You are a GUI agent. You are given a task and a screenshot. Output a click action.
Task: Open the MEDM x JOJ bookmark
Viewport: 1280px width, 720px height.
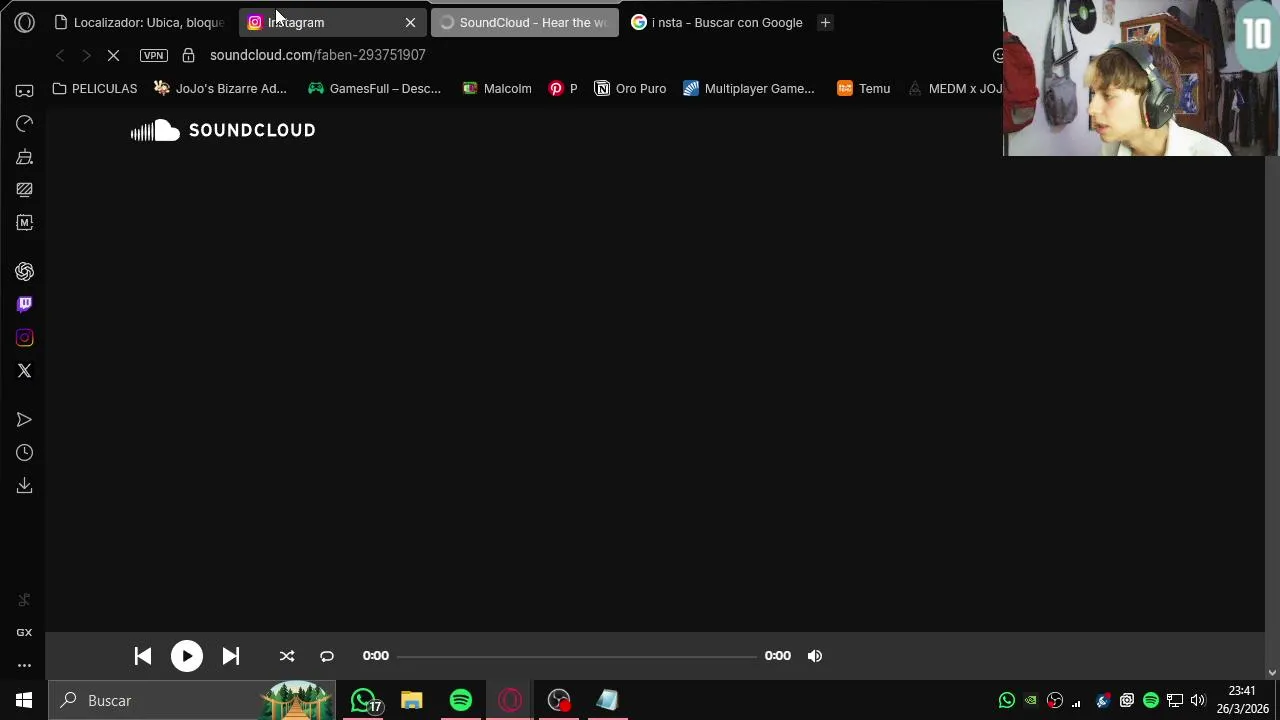pos(954,88)
